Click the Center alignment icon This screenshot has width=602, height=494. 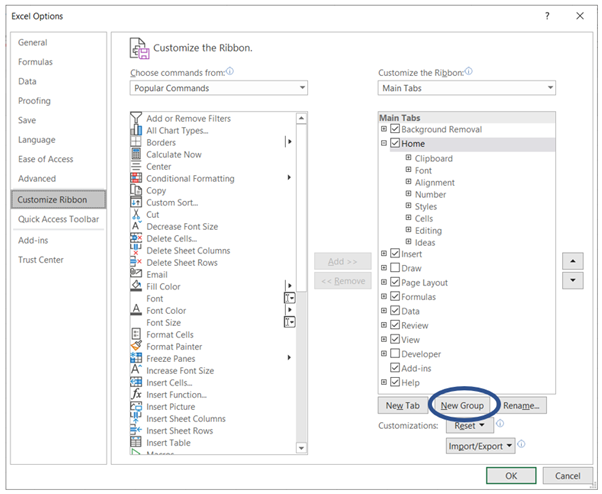coord(136,166)
